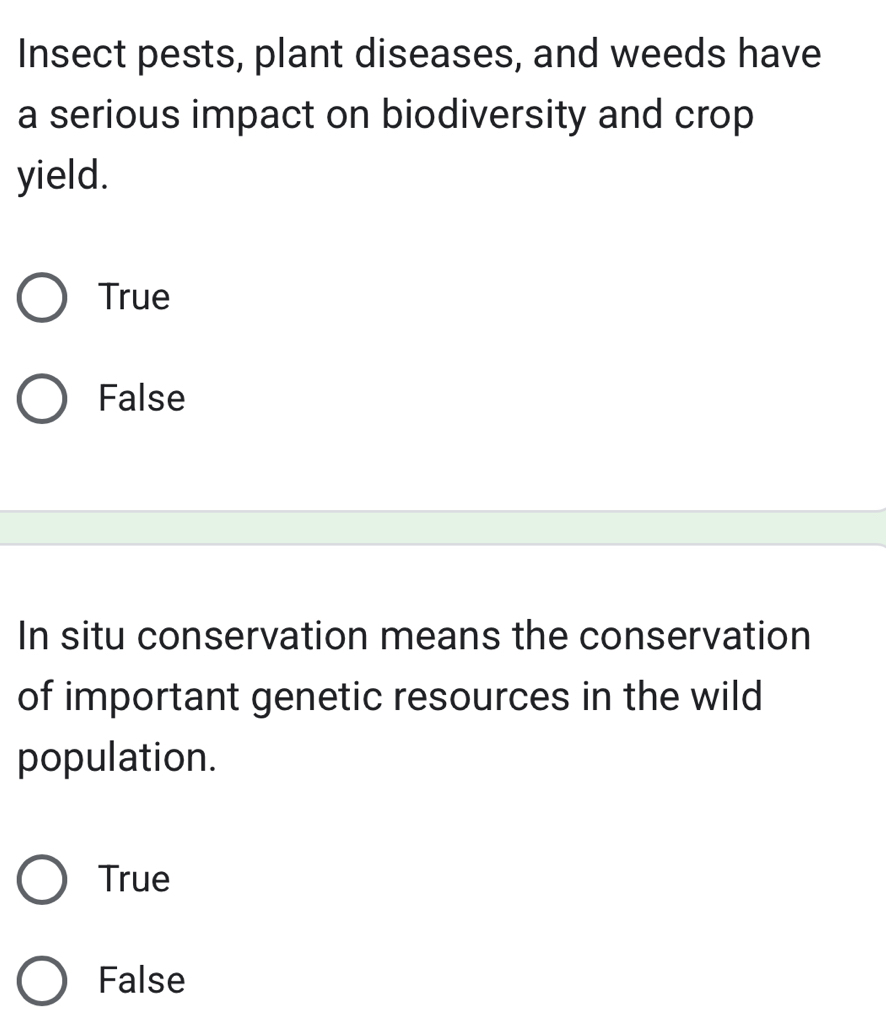This screenshot has width=886, height=1029.
Task: Mark the biodiversity impact statement as False
Action: pos(42,398)
